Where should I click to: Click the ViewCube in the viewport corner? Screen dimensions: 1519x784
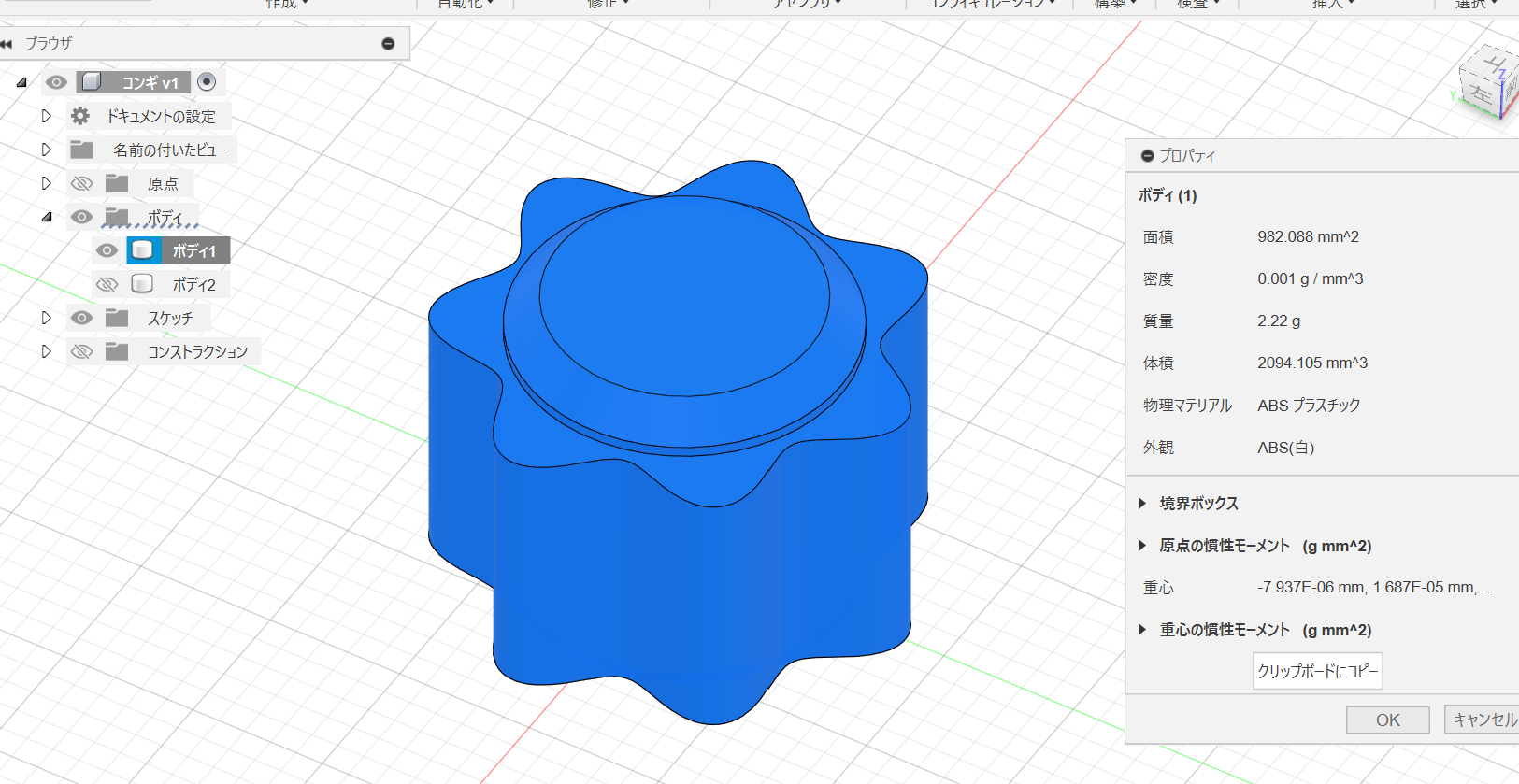(1490, 84)
